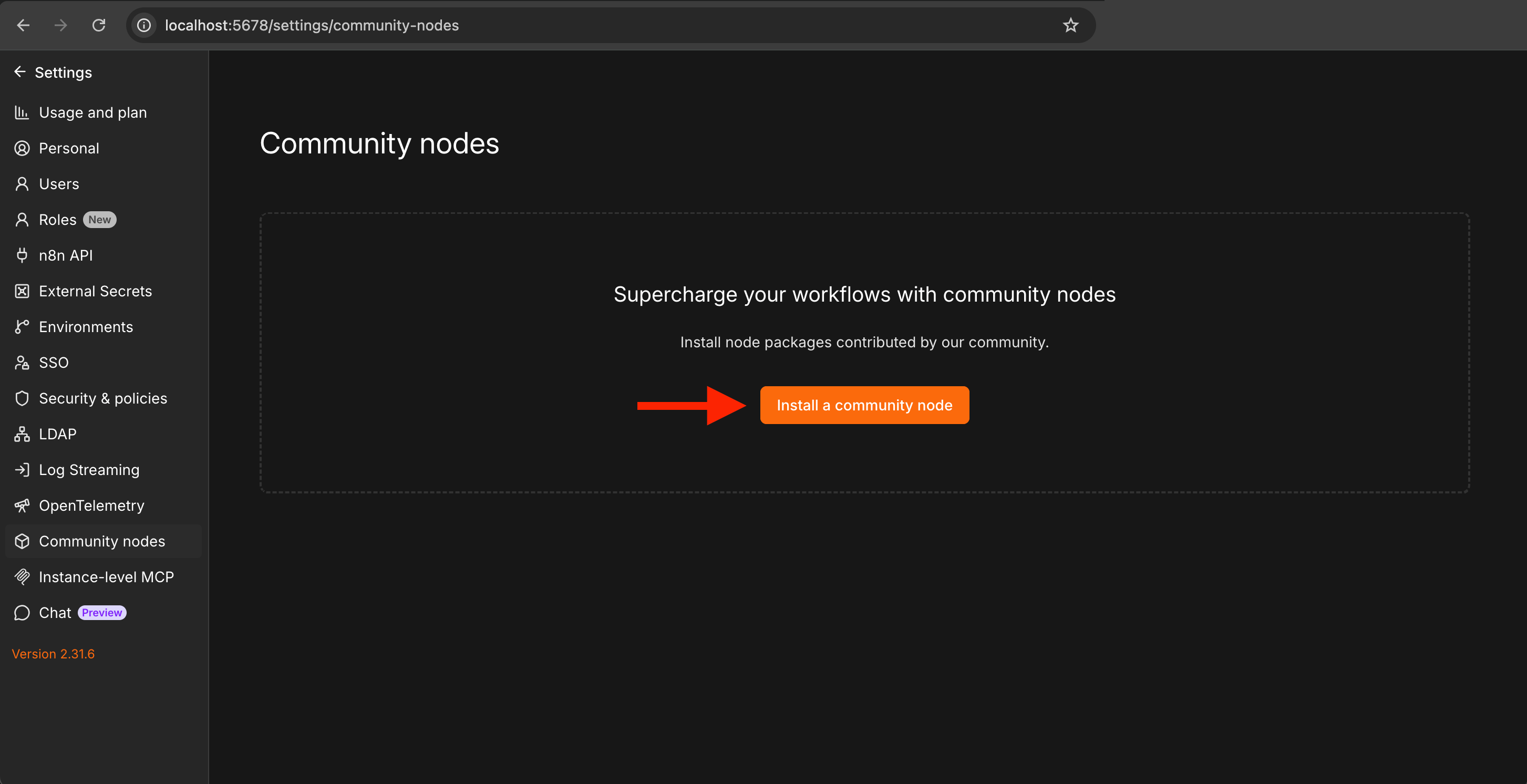Click the Community nodes cube icon
The width and height of the screenshot is (1527, 784).
click(22, 541)
